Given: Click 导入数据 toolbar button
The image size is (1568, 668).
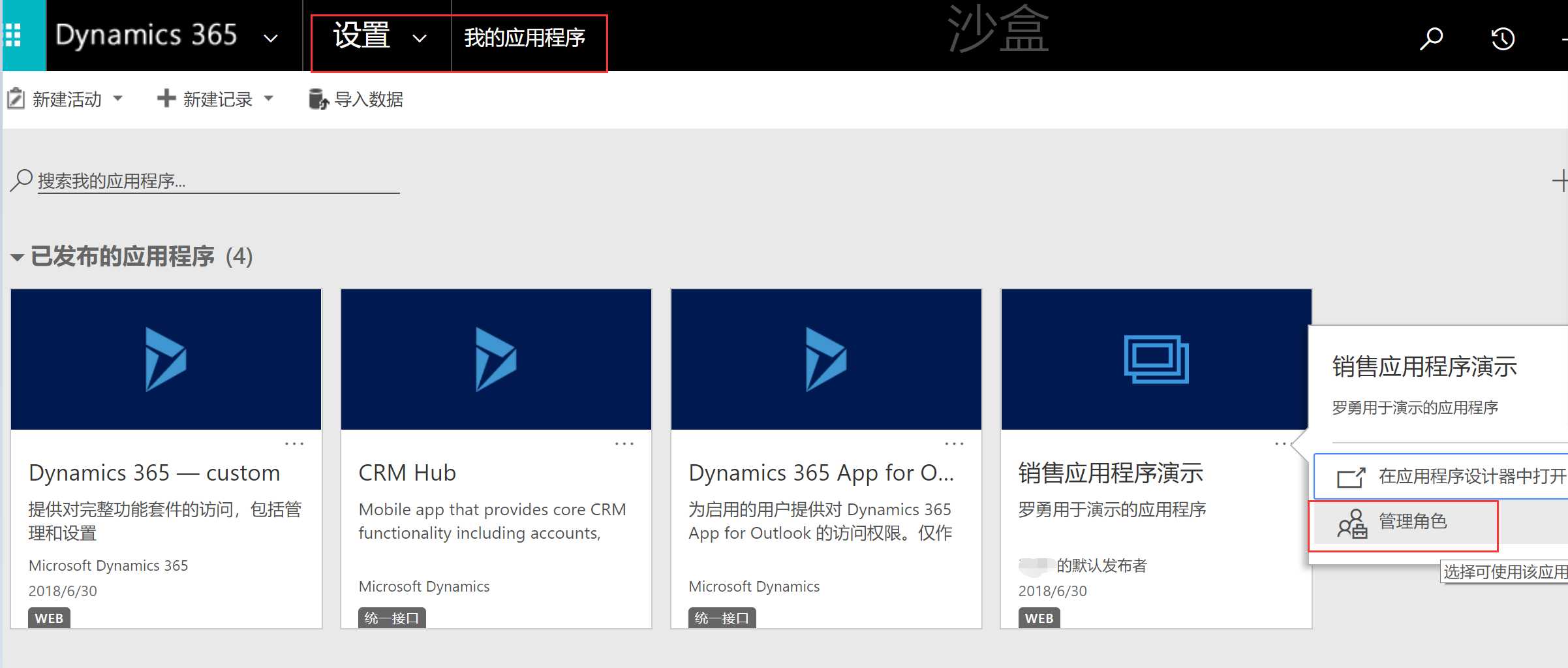Looking at the screenshot, I should (356, 99).
